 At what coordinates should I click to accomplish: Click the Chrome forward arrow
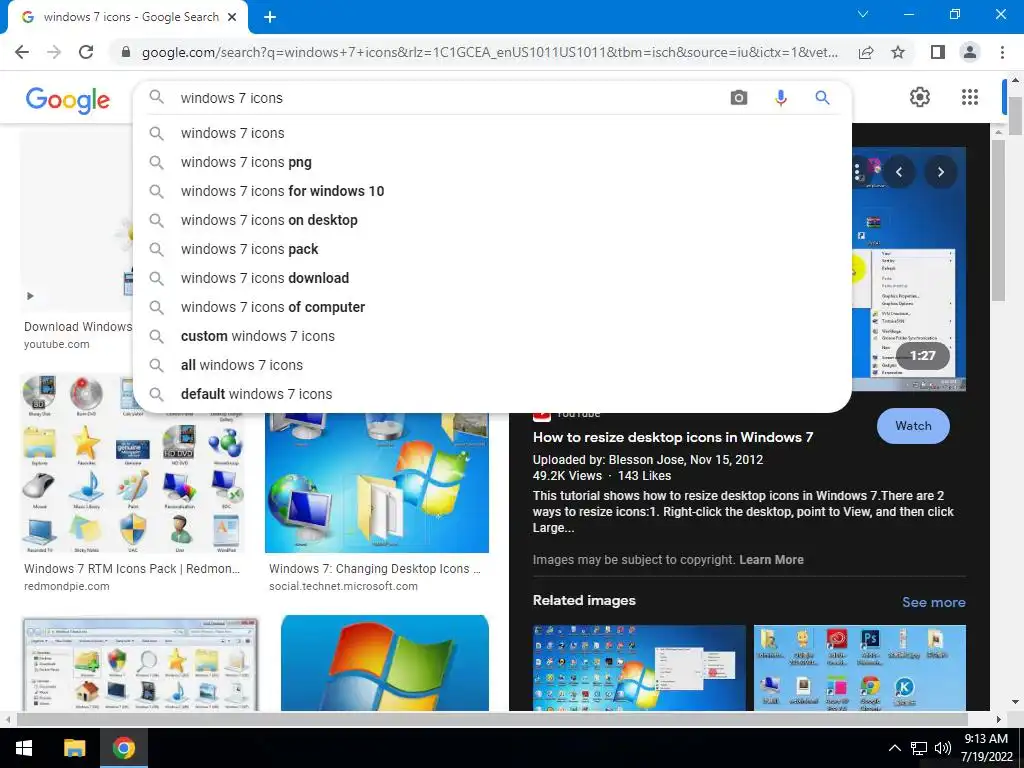[x=54, y=52]
